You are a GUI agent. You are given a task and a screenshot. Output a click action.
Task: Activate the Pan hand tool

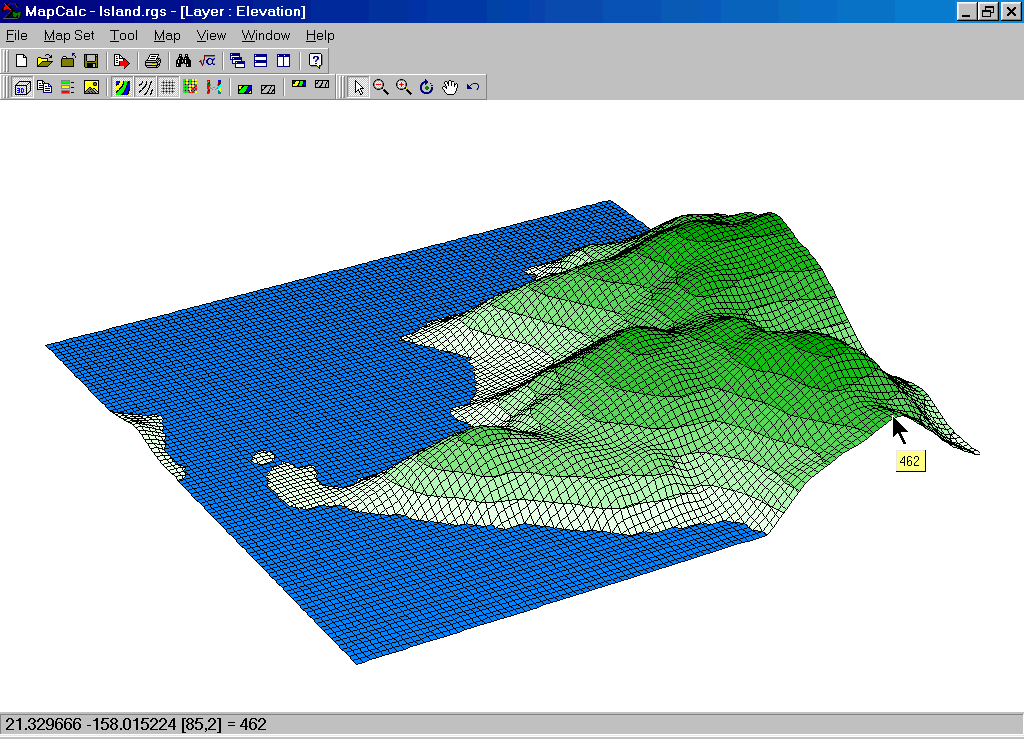tap(450, 87)
